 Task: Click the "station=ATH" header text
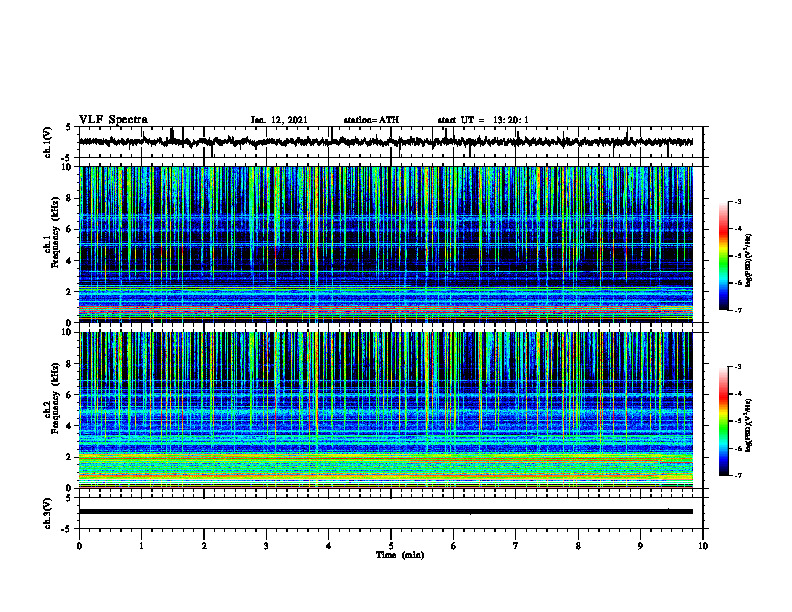tap(371, 120)
